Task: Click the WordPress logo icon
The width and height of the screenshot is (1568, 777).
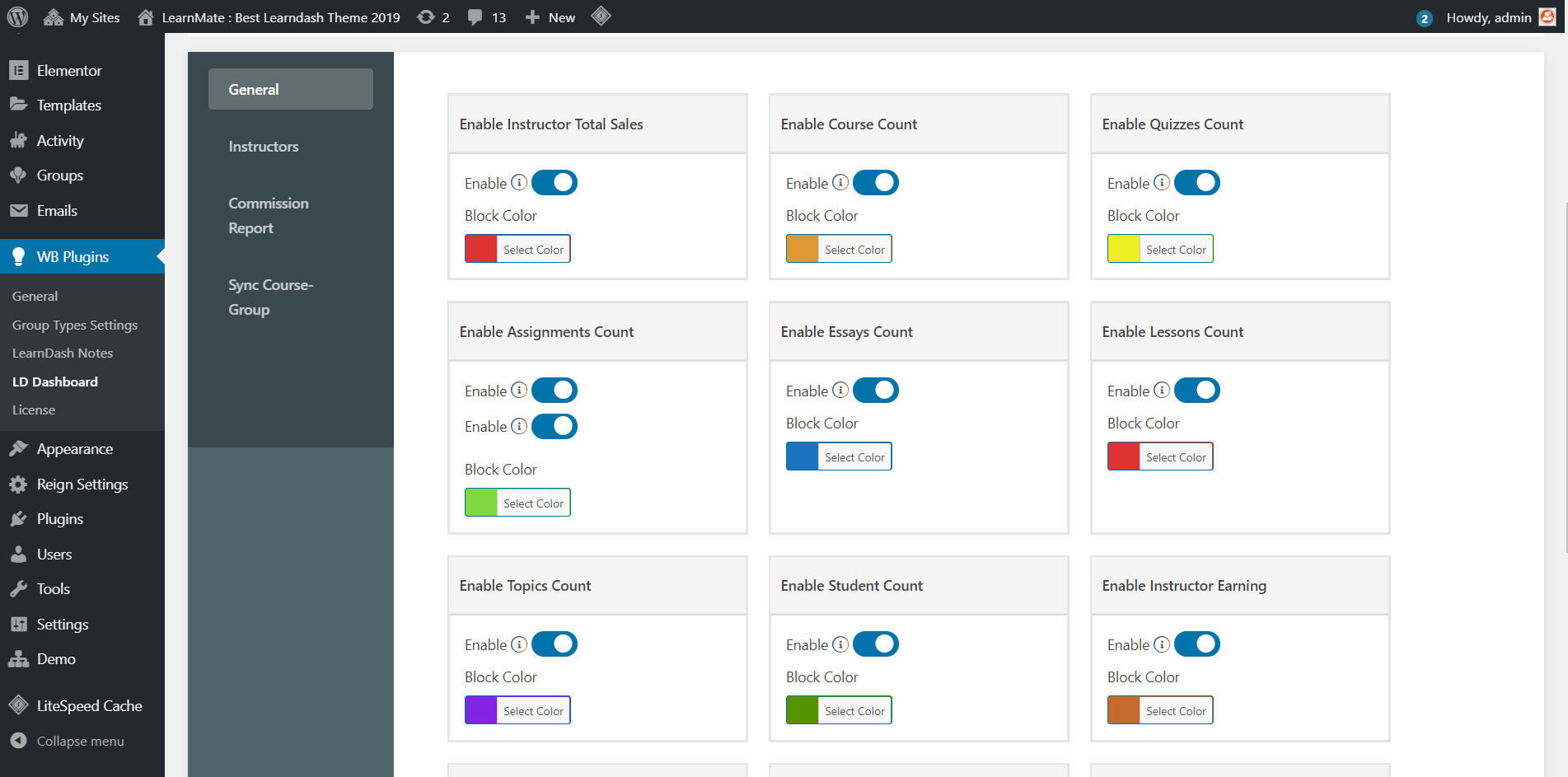Action: click(17, 17)
